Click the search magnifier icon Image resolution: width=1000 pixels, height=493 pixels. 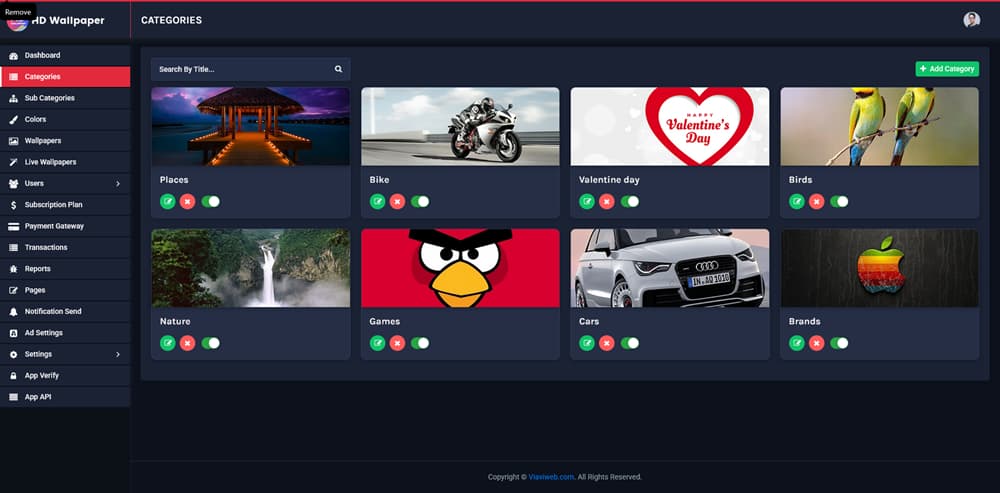pyautogui.click(x=339, y=69)
